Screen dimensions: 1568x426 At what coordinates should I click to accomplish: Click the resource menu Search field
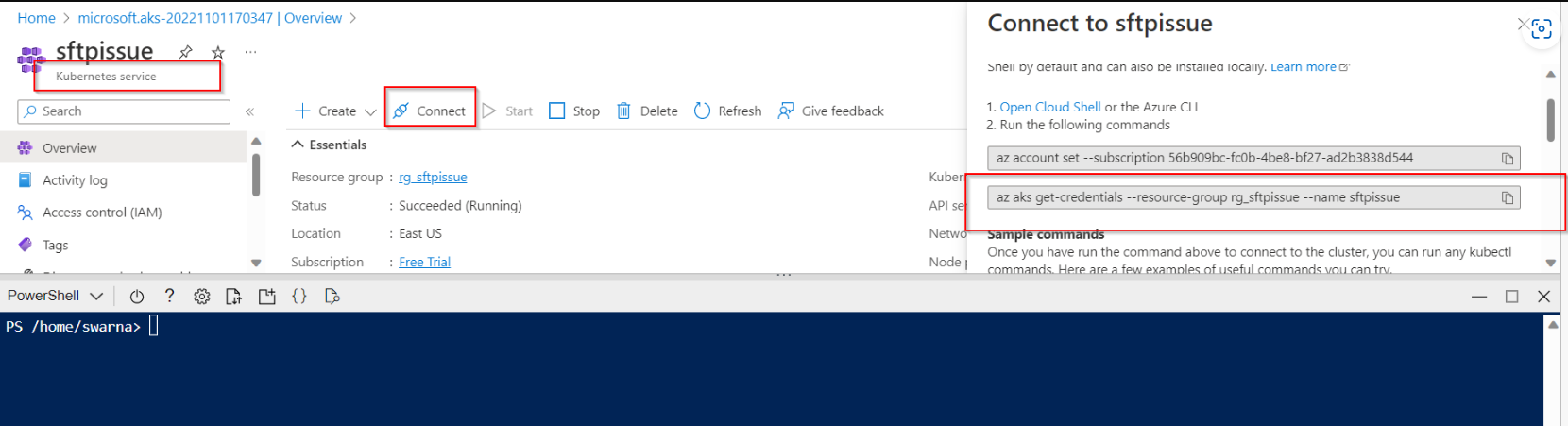point(124,111)
